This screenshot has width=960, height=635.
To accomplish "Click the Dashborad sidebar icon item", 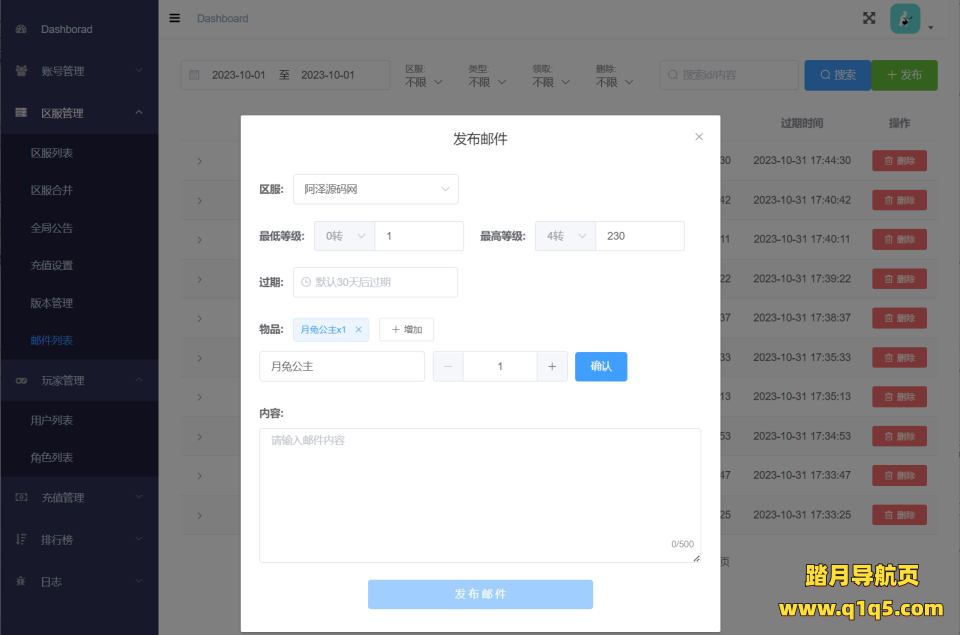I will coord(22,29).
